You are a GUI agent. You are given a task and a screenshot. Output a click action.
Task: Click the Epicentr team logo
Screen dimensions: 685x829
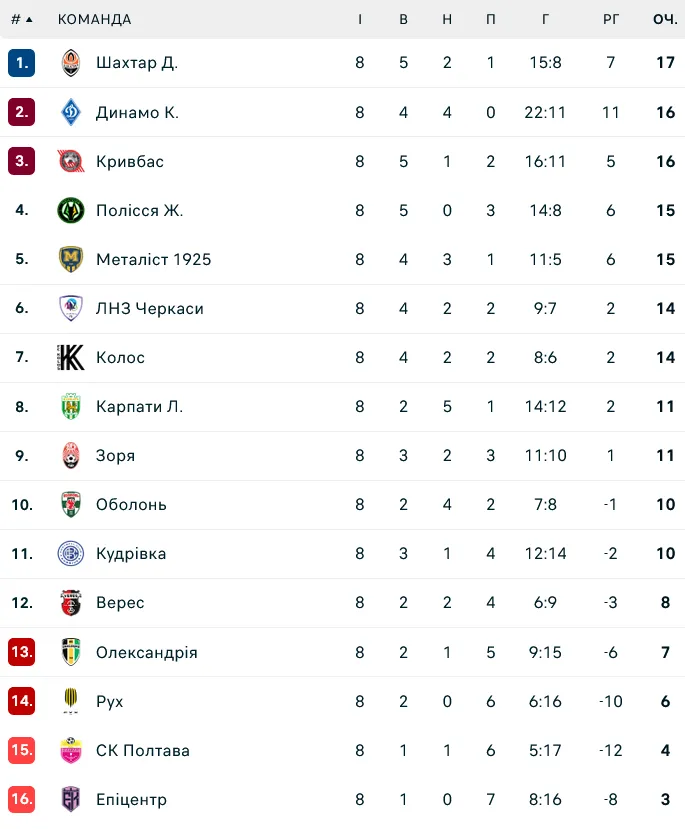[71, 799]
